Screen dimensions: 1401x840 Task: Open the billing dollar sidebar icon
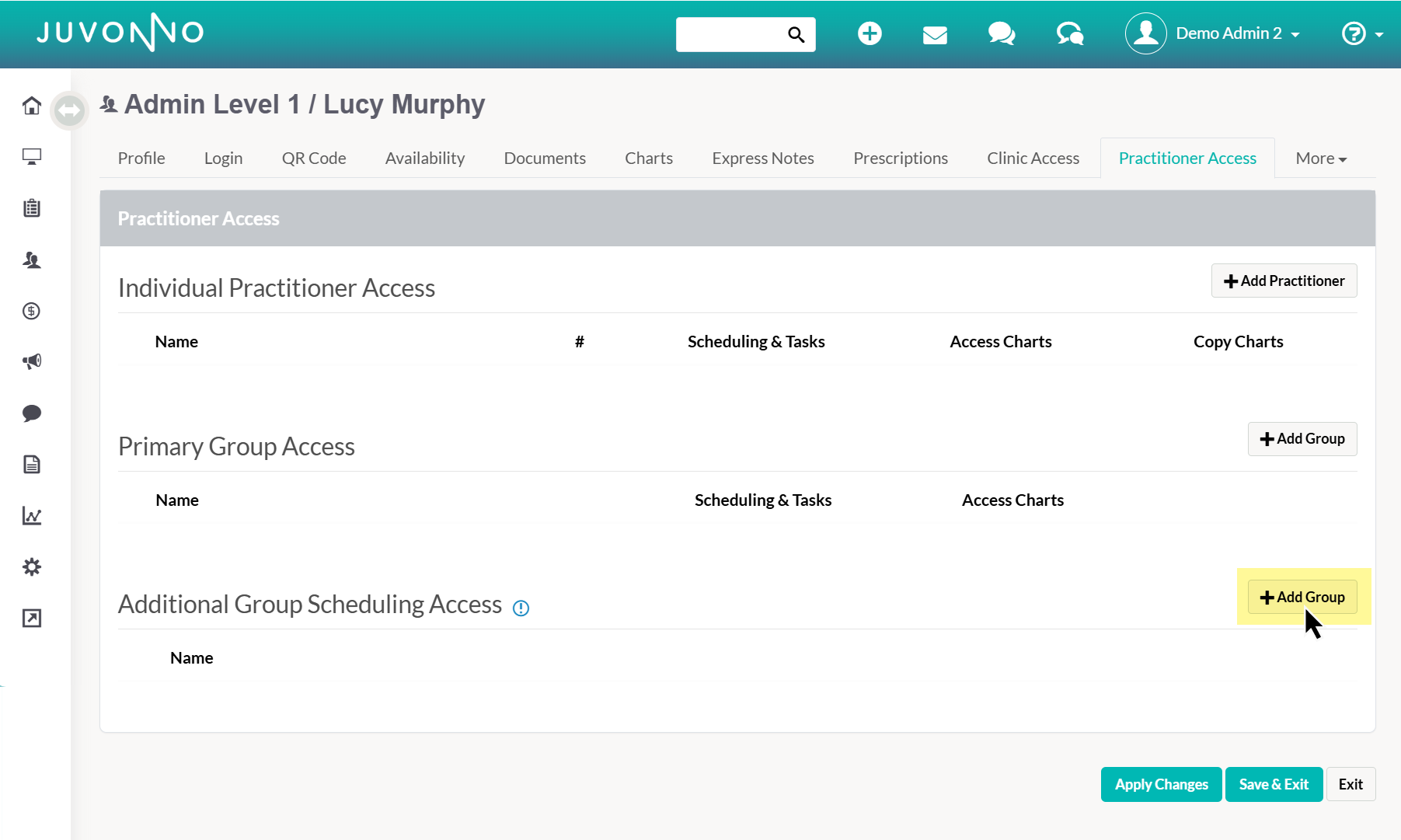click(32, 311)
